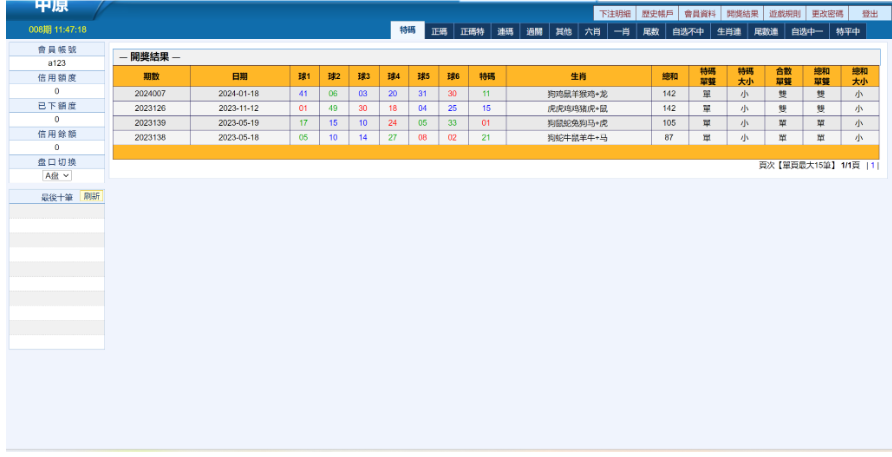Open the A盘 dropdown under 盘口切换
This screenshot has height=457, width=892.
pyautogui.click(x=57, y=176)
